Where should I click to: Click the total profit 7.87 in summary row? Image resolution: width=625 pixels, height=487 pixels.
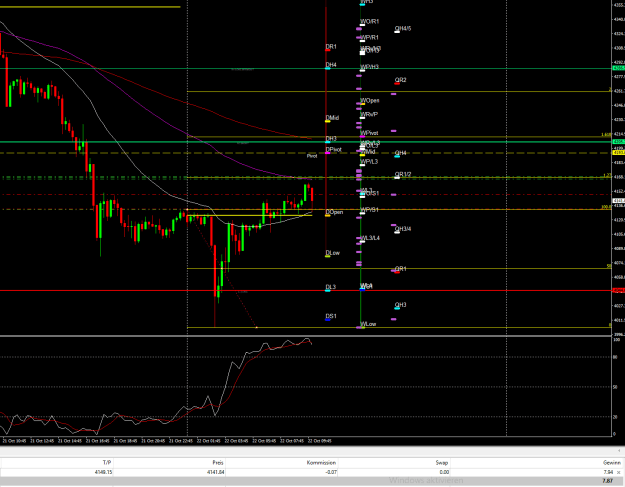[x=607, y=481]
